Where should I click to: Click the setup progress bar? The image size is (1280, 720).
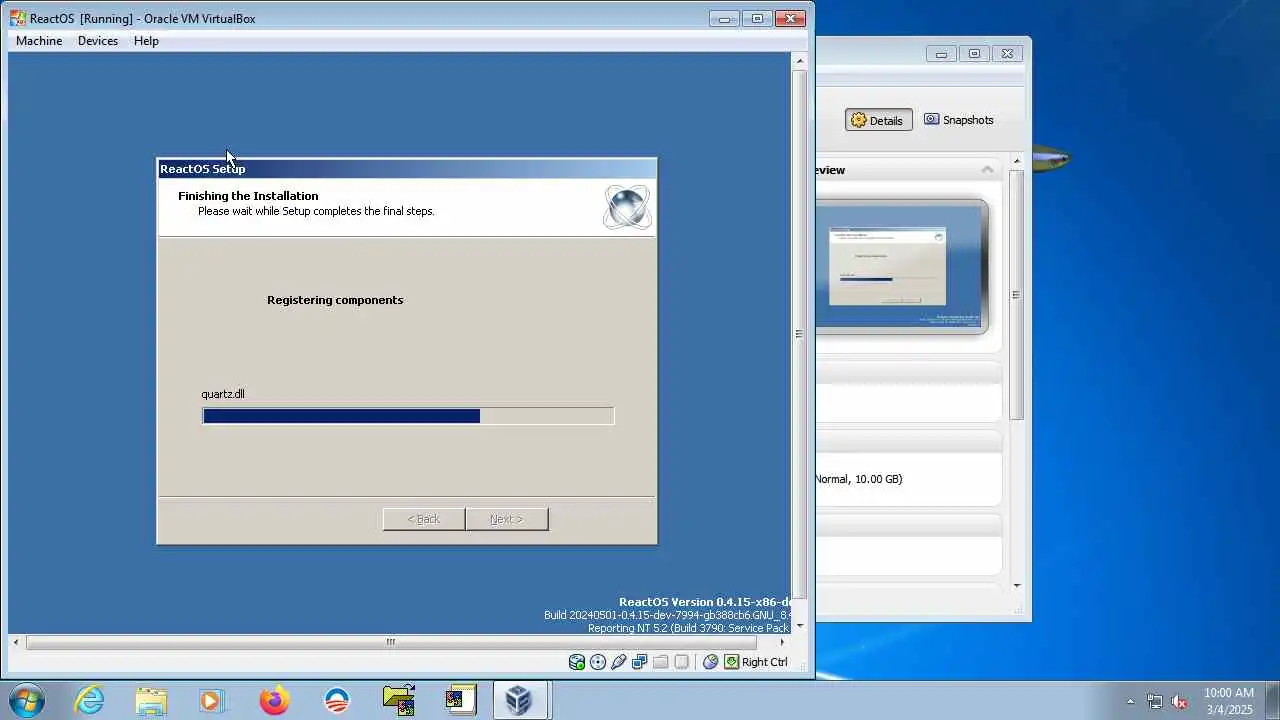[408, 416]
